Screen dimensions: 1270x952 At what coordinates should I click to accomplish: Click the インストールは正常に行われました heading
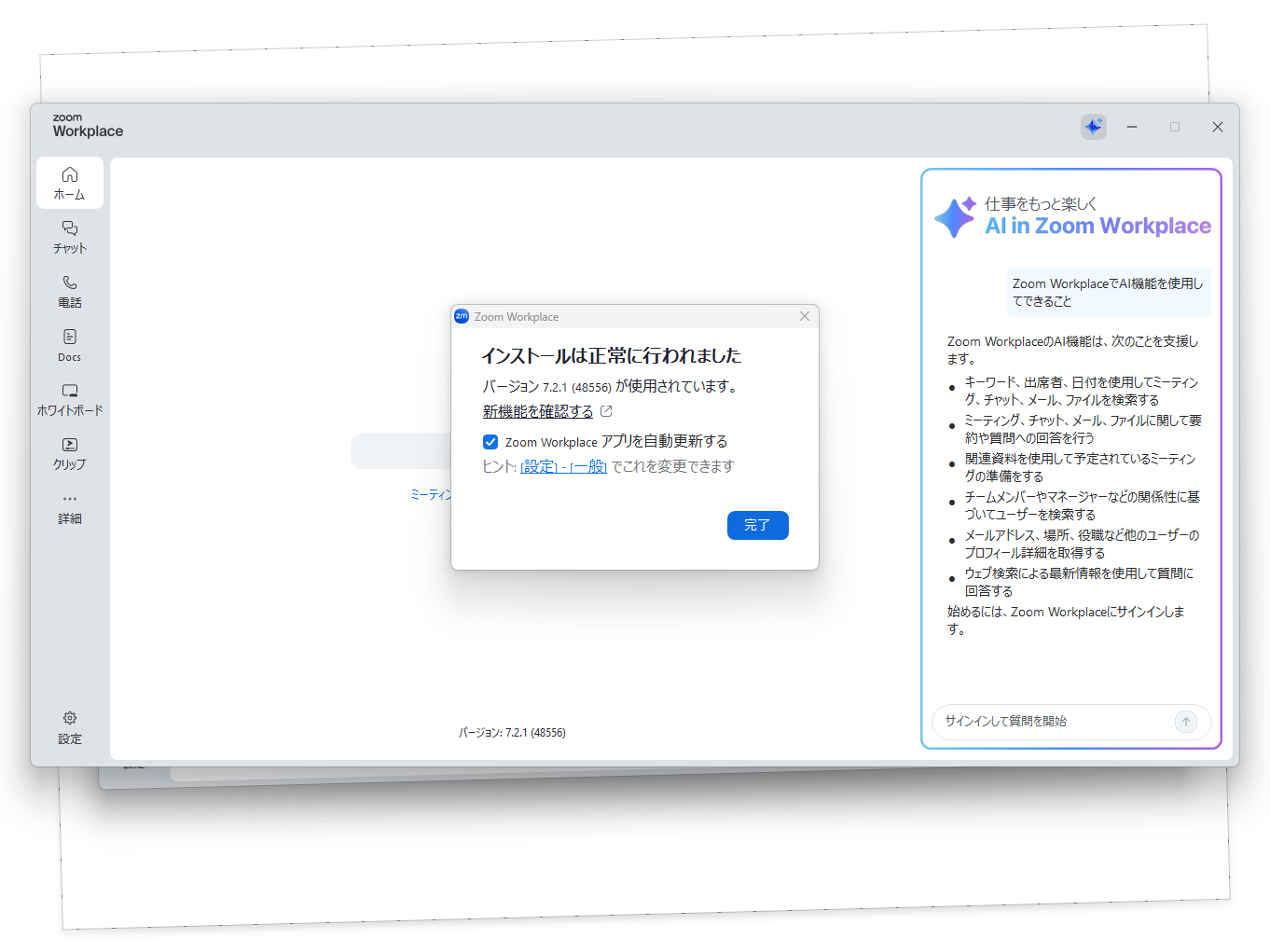click(612, 355)
